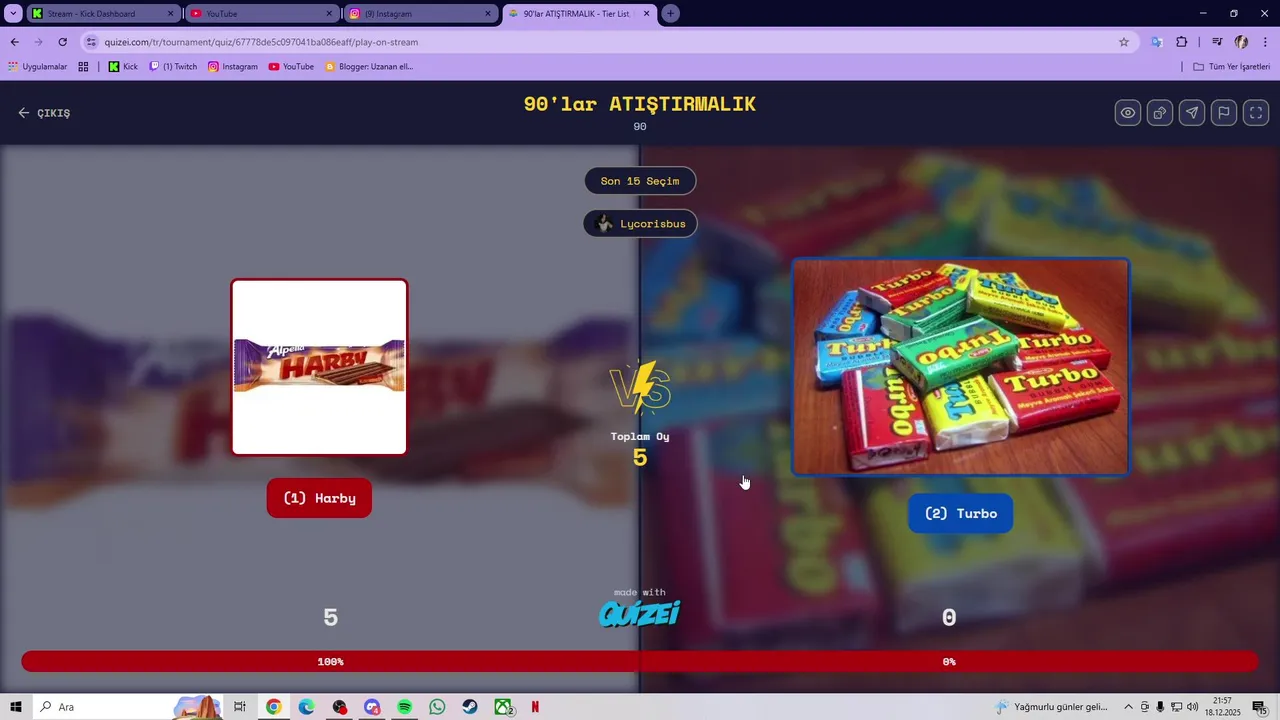
Task: Open volume control in system tray
Action: tap(1192, 707)
